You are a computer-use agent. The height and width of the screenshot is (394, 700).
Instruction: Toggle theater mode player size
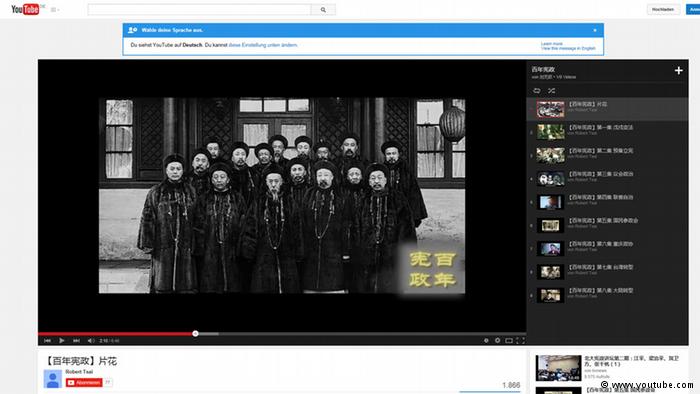click(509, 340)
